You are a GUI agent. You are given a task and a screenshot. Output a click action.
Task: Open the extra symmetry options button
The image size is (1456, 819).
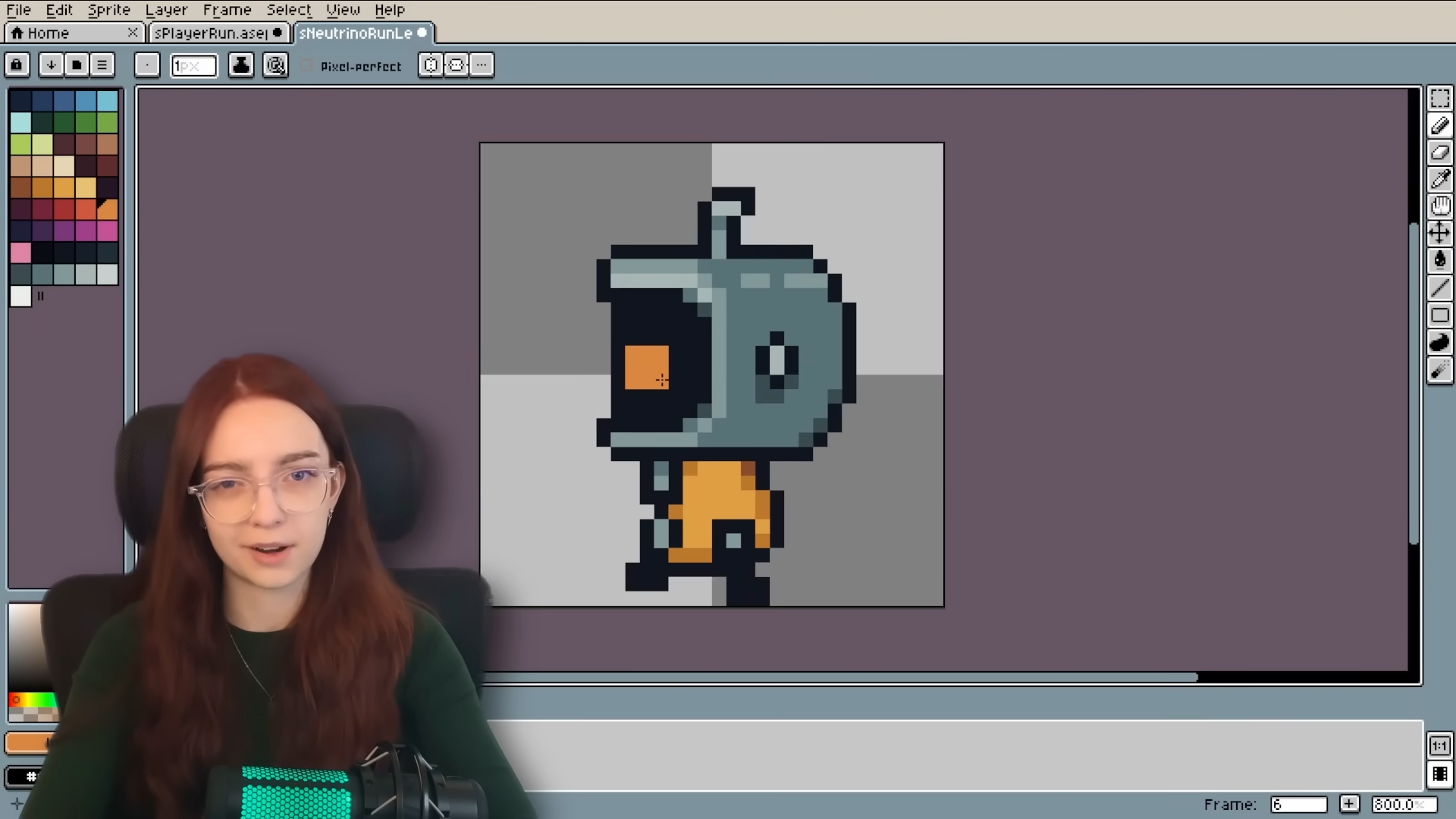(482, 65)
